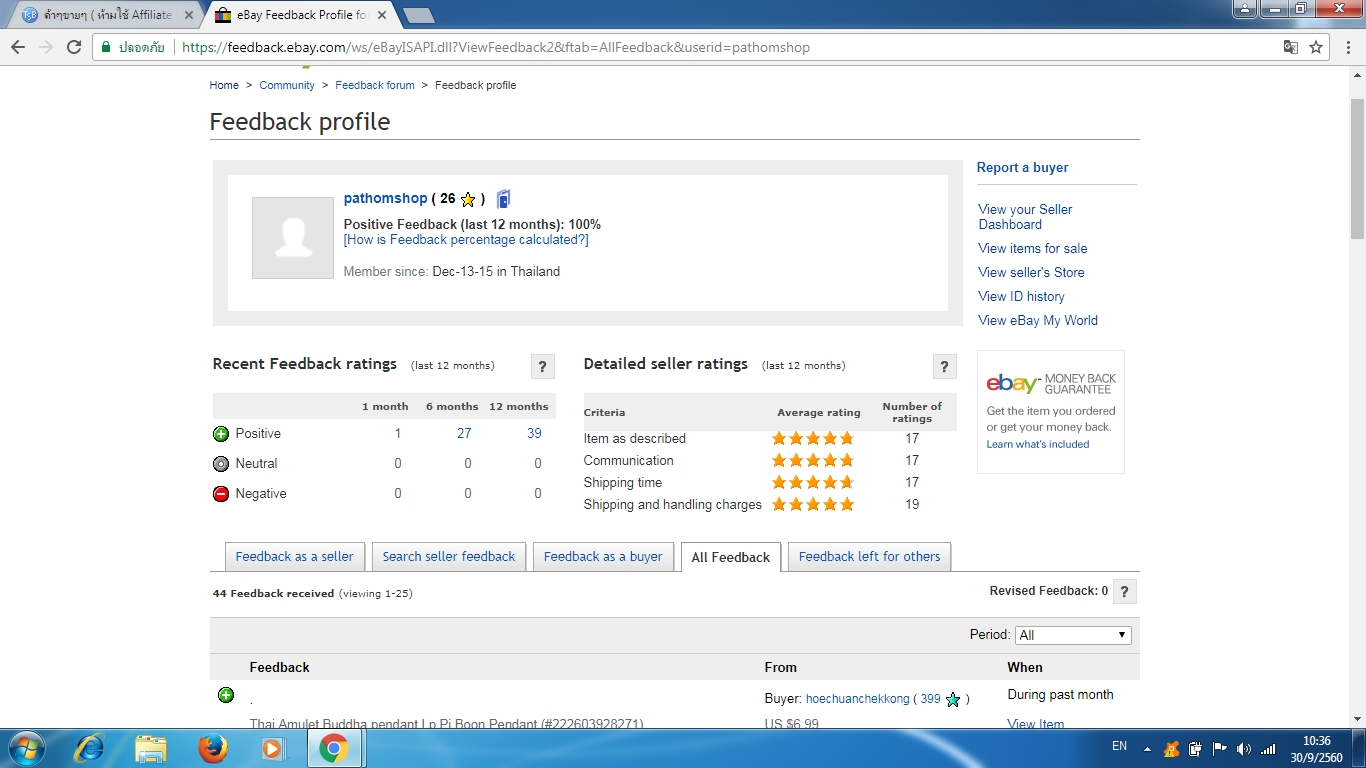Click How is Feedback percentage calculated link

click(x=466, y=240)
